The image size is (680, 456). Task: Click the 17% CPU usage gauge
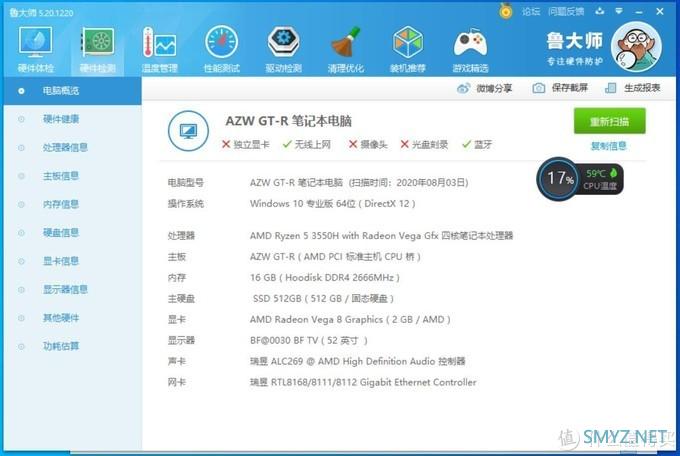point(559,178)
